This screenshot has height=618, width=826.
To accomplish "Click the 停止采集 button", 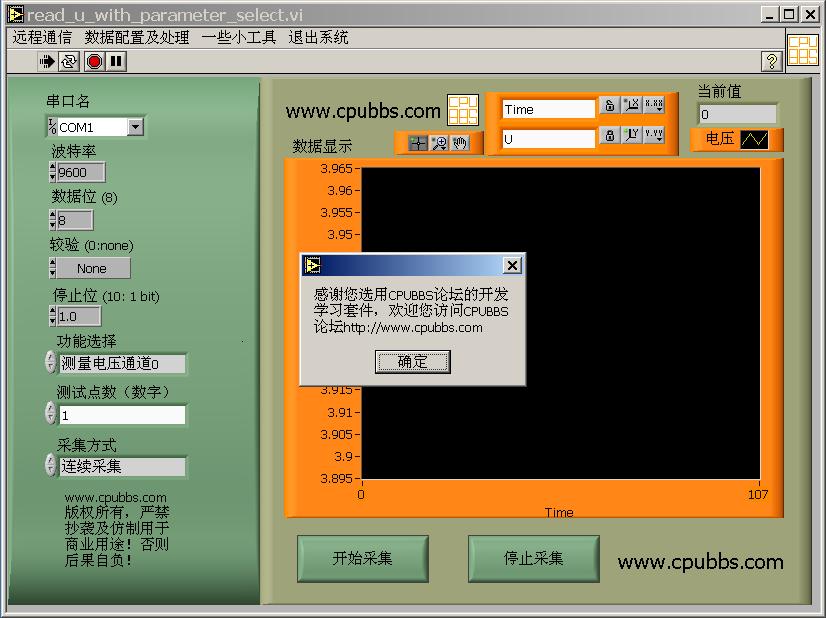I will [534, 558].
